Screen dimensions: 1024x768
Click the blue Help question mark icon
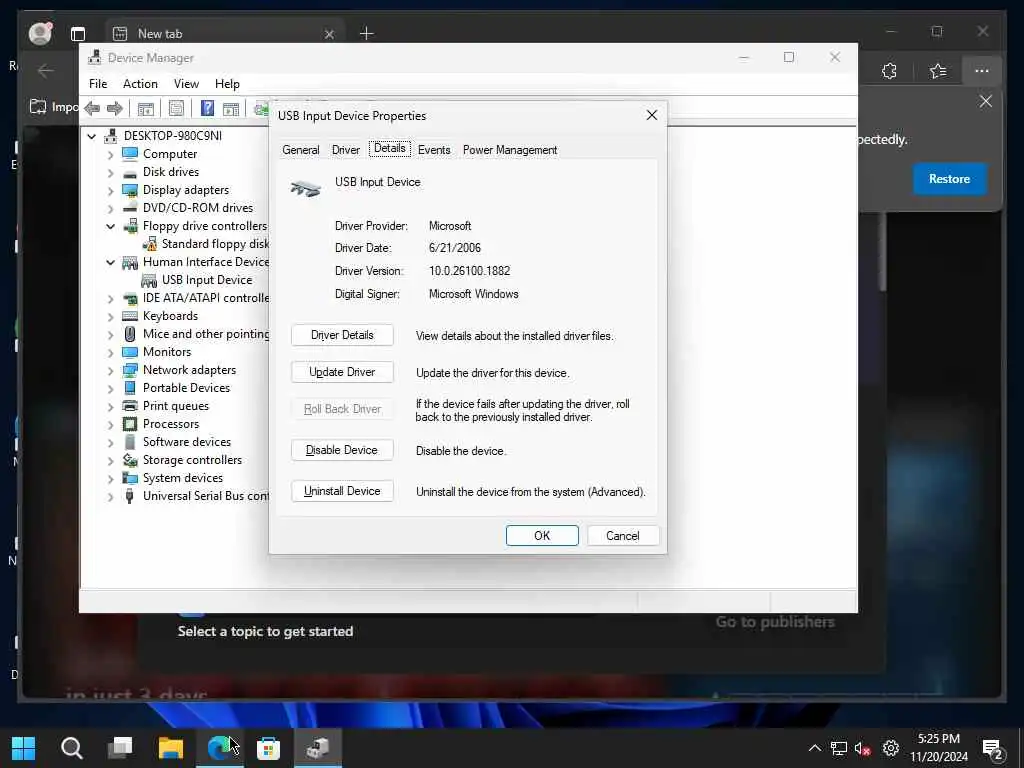pos(207,108)
